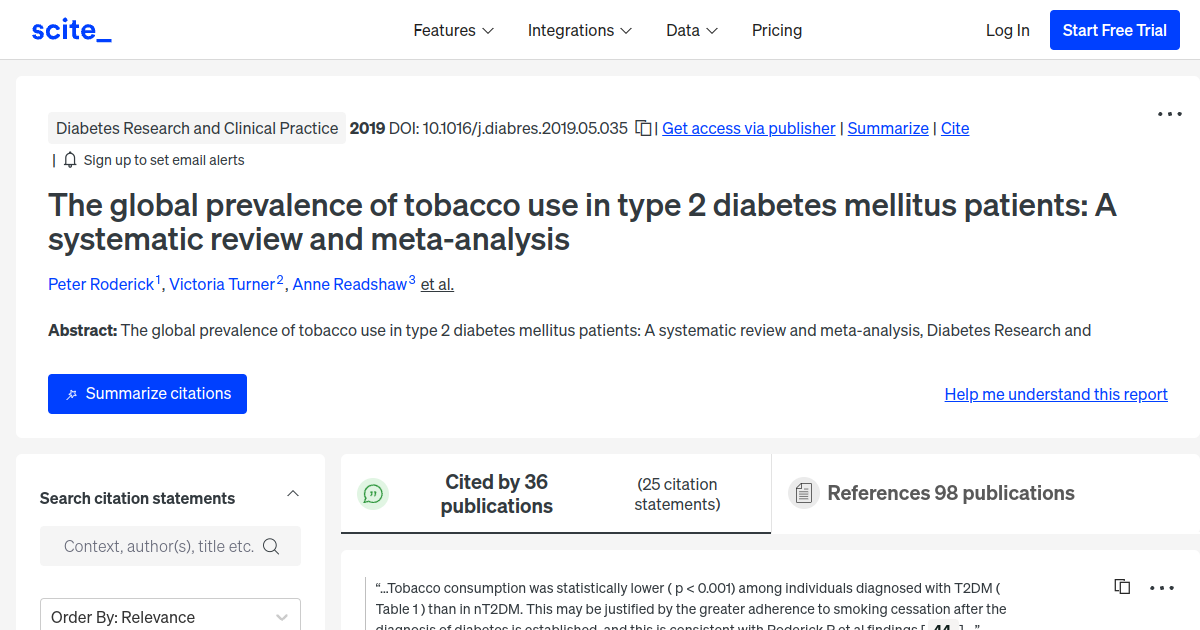Copy the citation statement using its copy icon

1121,586
